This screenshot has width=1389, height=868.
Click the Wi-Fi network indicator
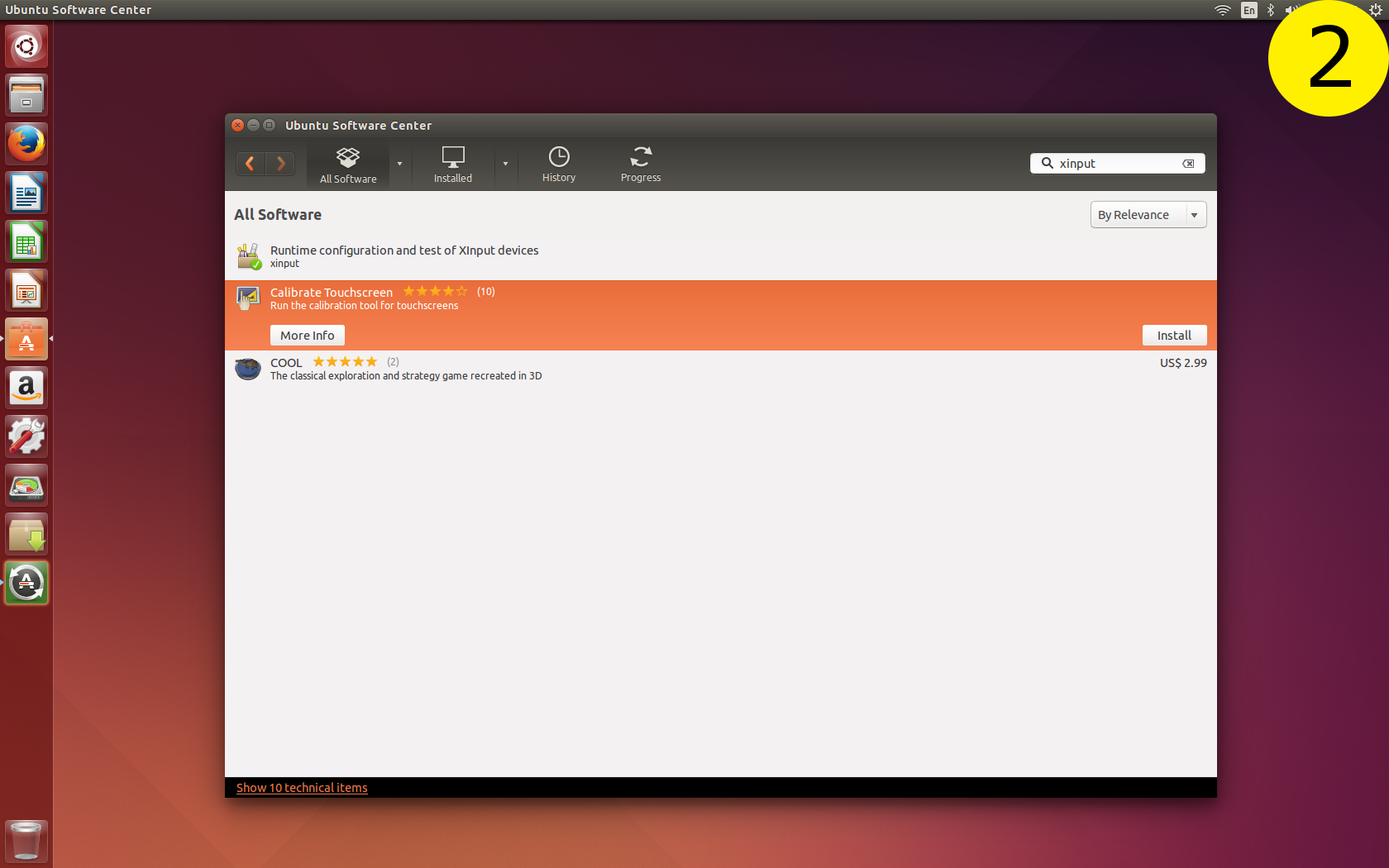point(1223,10)
